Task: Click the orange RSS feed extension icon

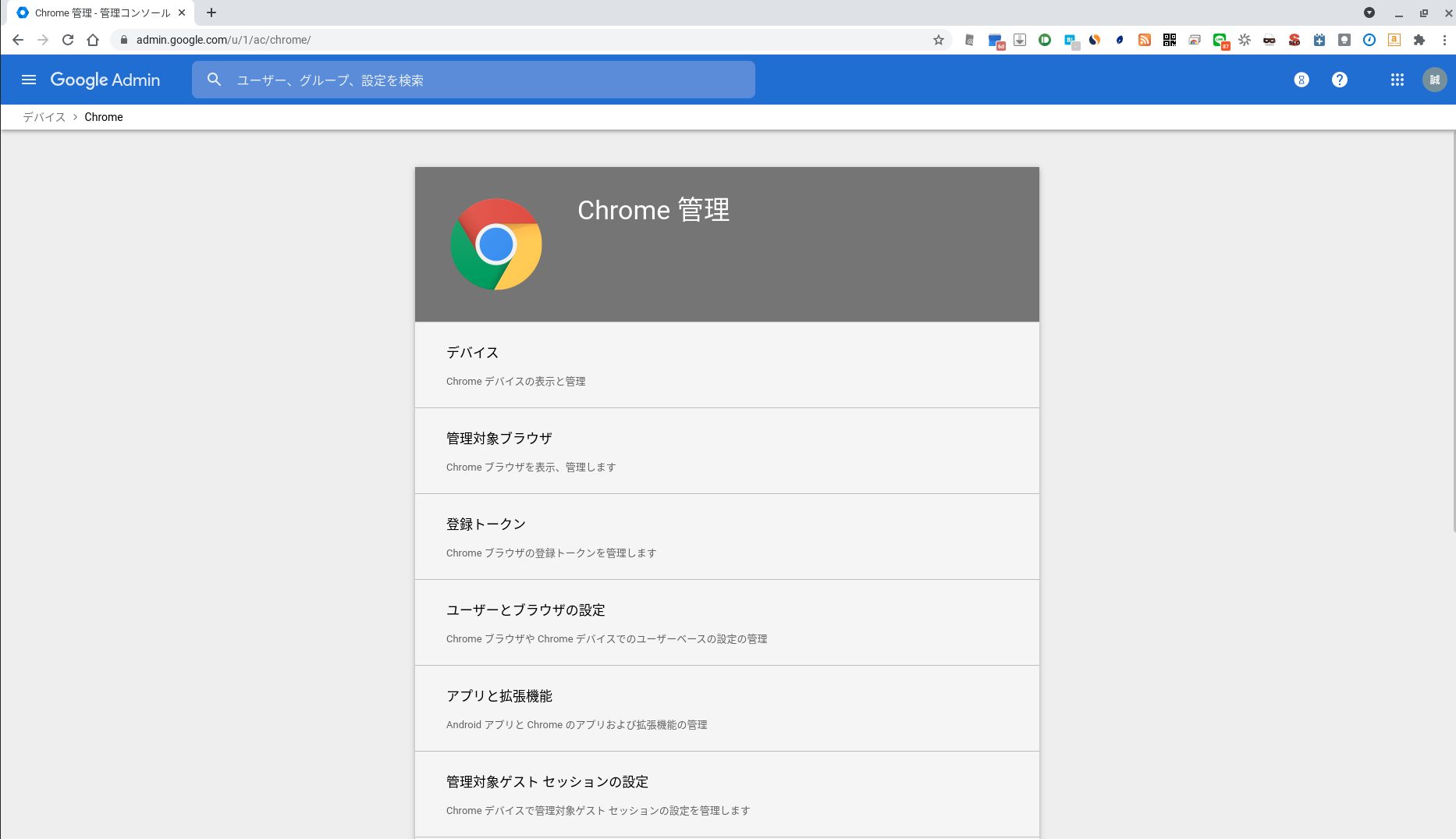Action: coord(1145,40)
